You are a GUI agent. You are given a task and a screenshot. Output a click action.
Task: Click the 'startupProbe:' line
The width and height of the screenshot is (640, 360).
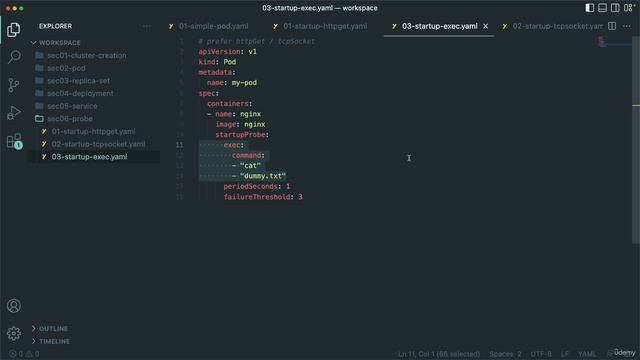click(242, 135)
